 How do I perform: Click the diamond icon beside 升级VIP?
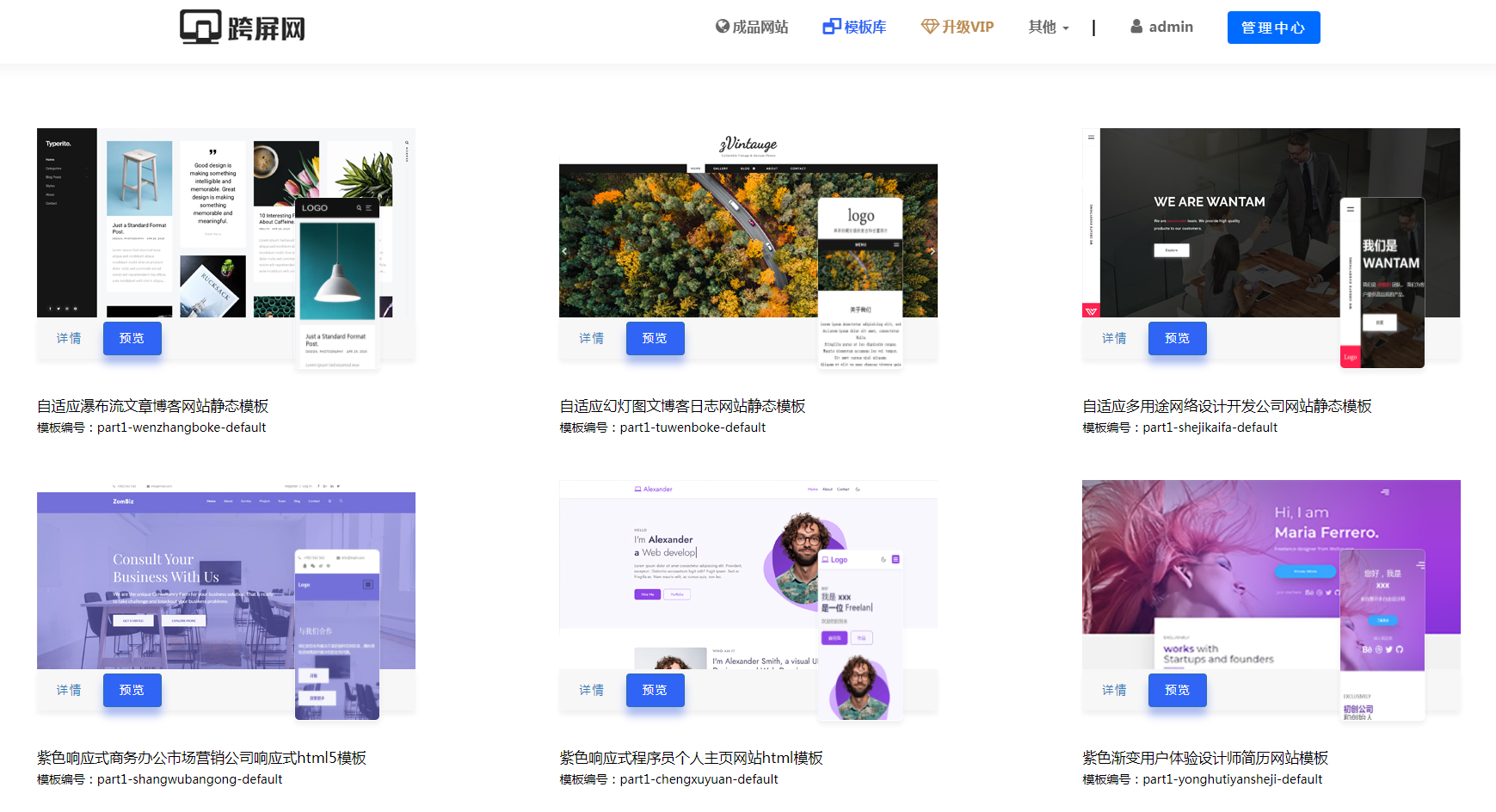click(929, 27)
